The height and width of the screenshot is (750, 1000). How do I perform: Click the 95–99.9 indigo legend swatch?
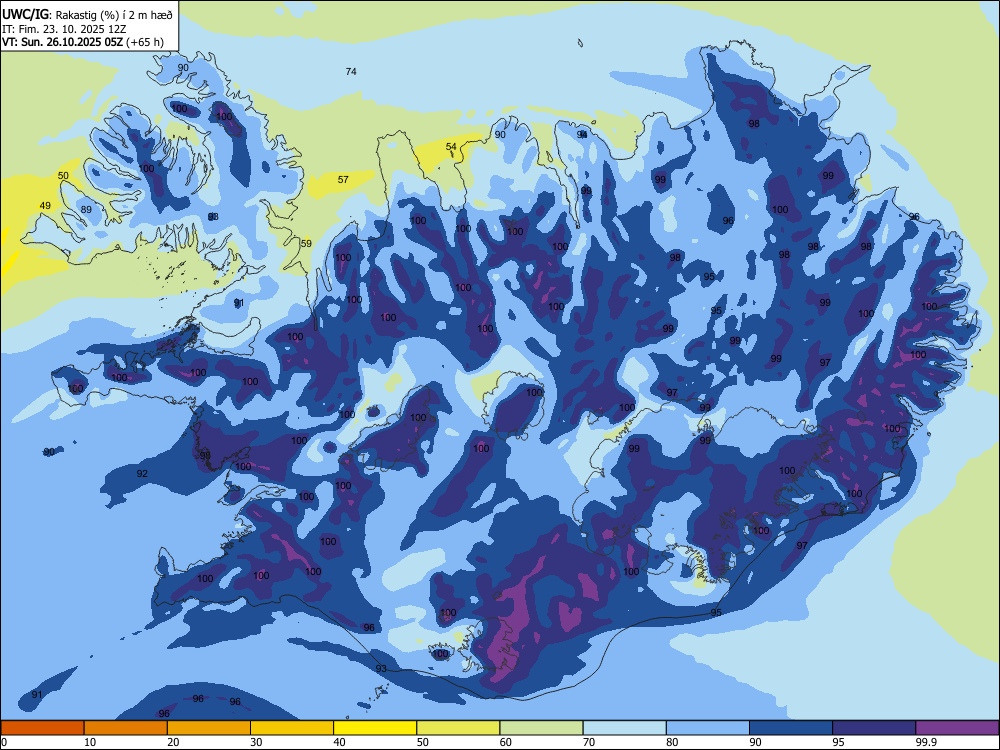pyautogui.click(x=874, y=728)
